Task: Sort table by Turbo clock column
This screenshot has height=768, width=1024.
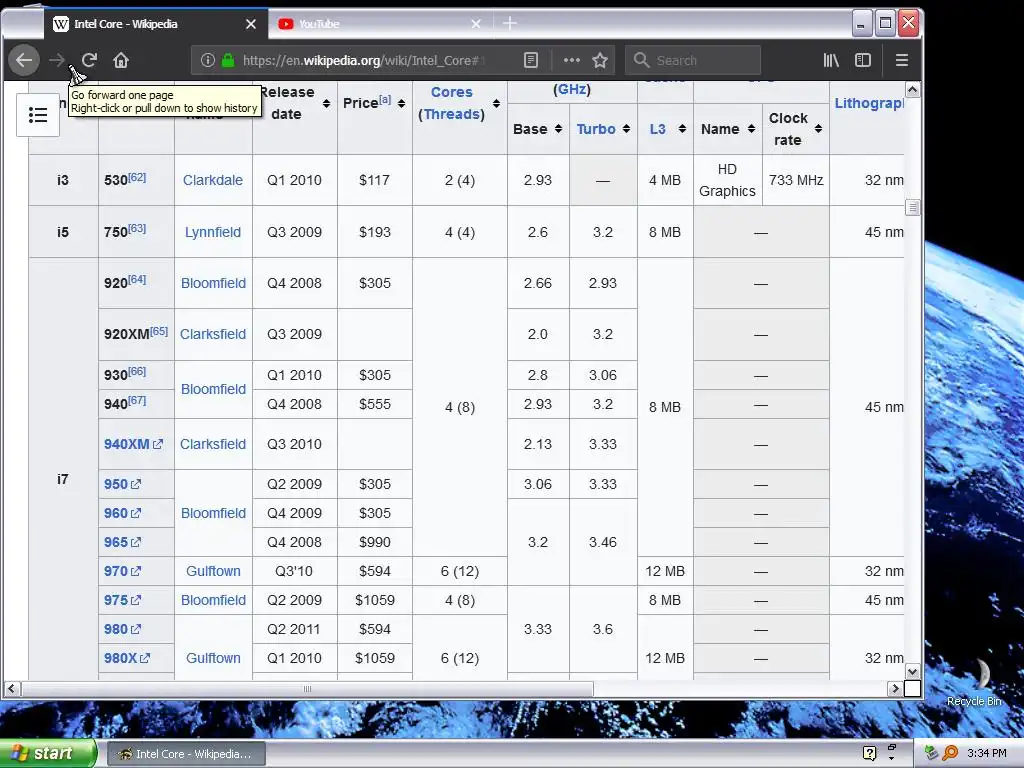Action: pos(626,129)
